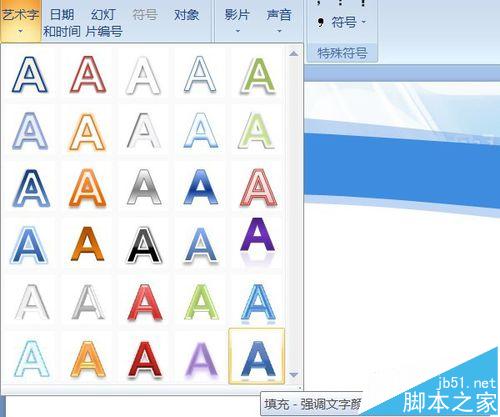Viewport: 500px width, 417px height.
Task: Open the 声音 sound dropdown
Action: (x=279, y=21)
